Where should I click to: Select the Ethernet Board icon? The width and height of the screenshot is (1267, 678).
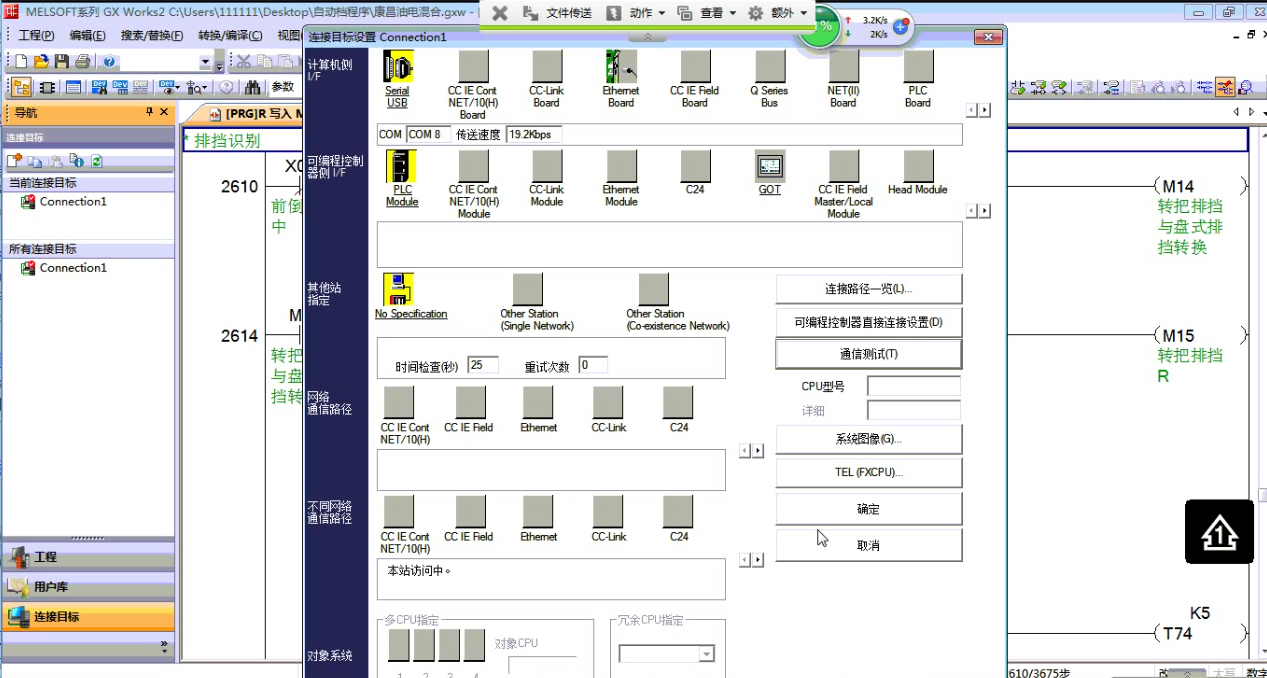(621, 67)
